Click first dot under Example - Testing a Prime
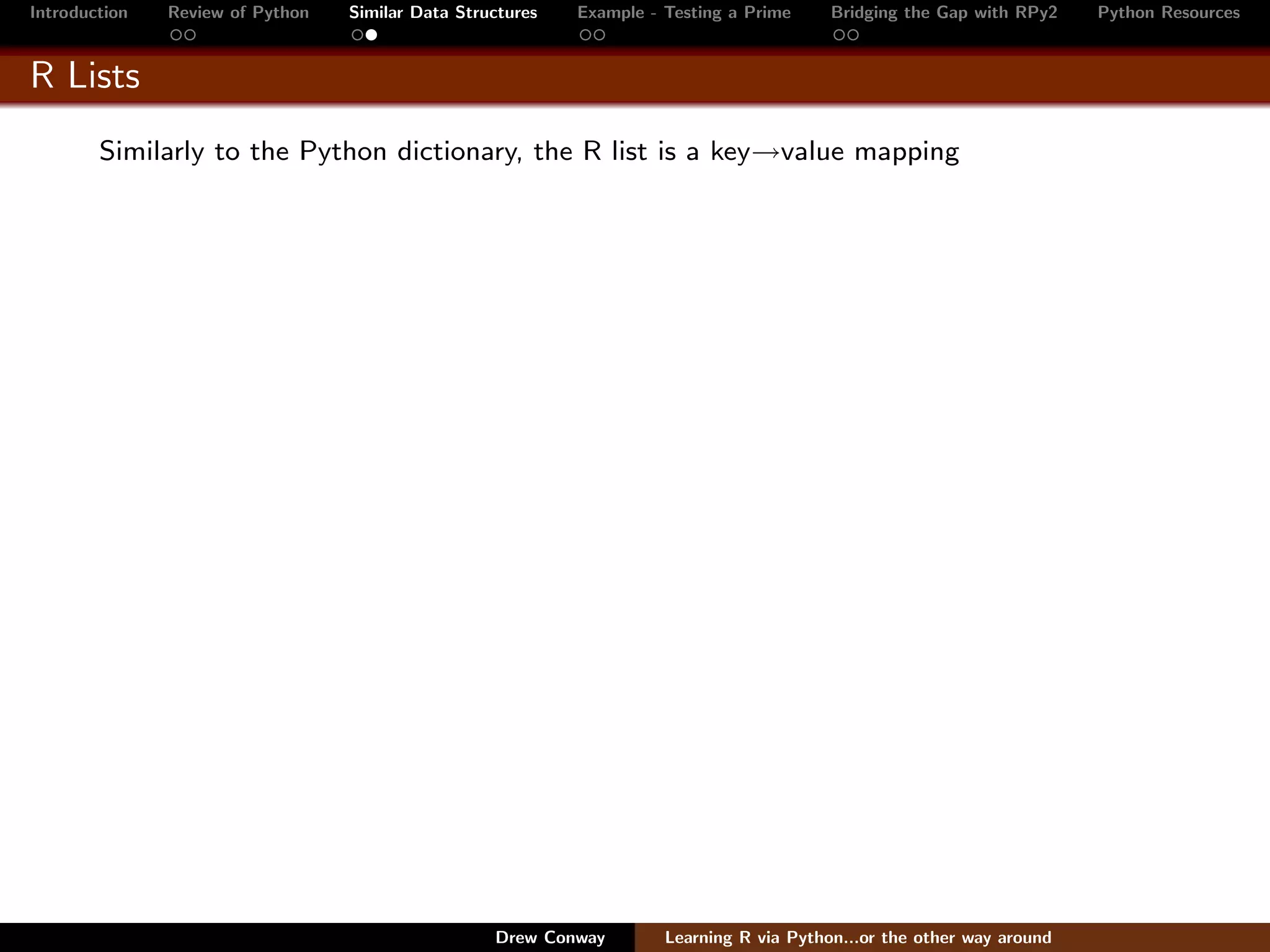The width and height of the screenshot is (1270, 952). tap(585, 35)
